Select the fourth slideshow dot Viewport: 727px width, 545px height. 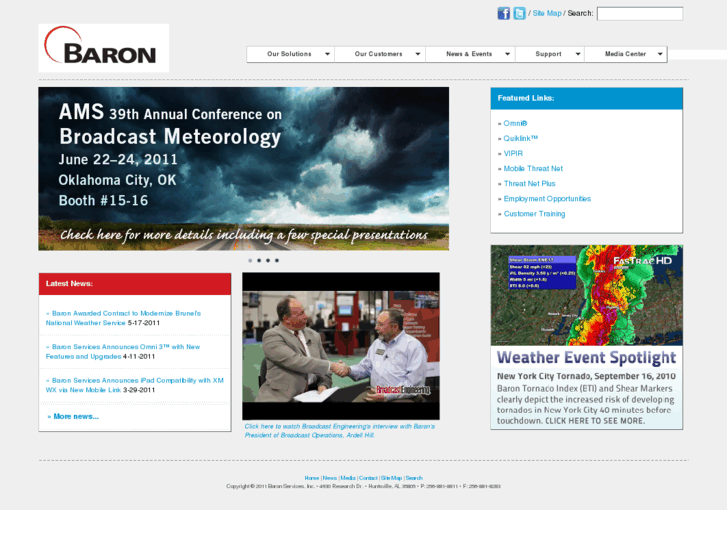277,261
